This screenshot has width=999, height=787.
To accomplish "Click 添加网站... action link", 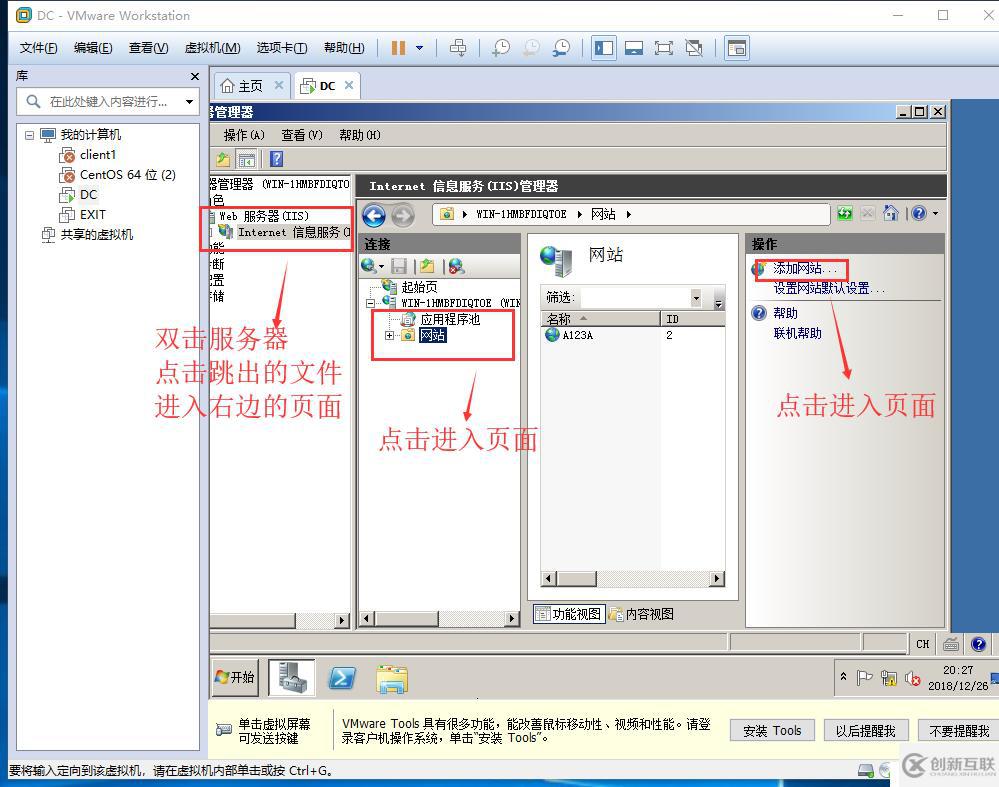I will (805, 268).
